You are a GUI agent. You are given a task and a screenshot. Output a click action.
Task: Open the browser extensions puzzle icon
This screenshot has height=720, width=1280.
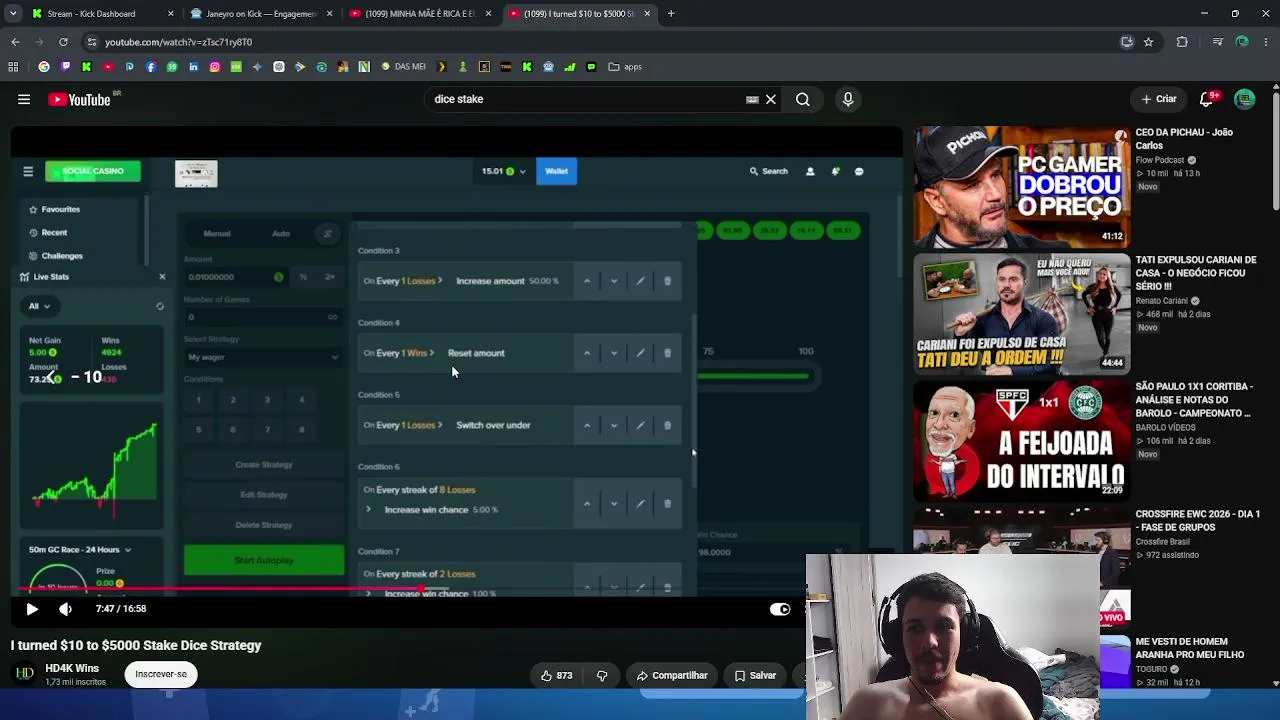click(1182, 42)
